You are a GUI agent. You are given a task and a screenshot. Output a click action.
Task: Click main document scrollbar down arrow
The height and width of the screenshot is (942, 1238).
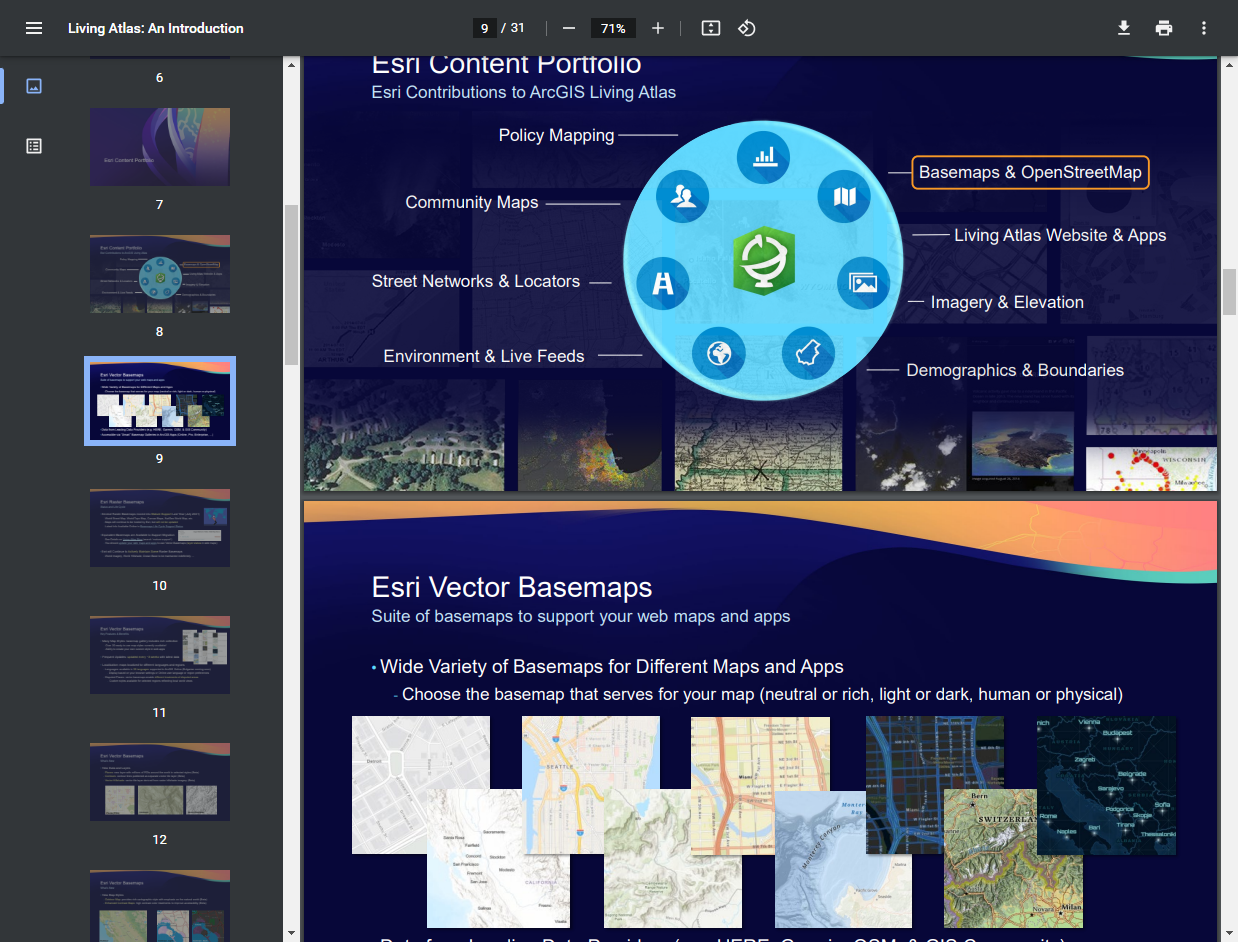(x=1229, y=933)
